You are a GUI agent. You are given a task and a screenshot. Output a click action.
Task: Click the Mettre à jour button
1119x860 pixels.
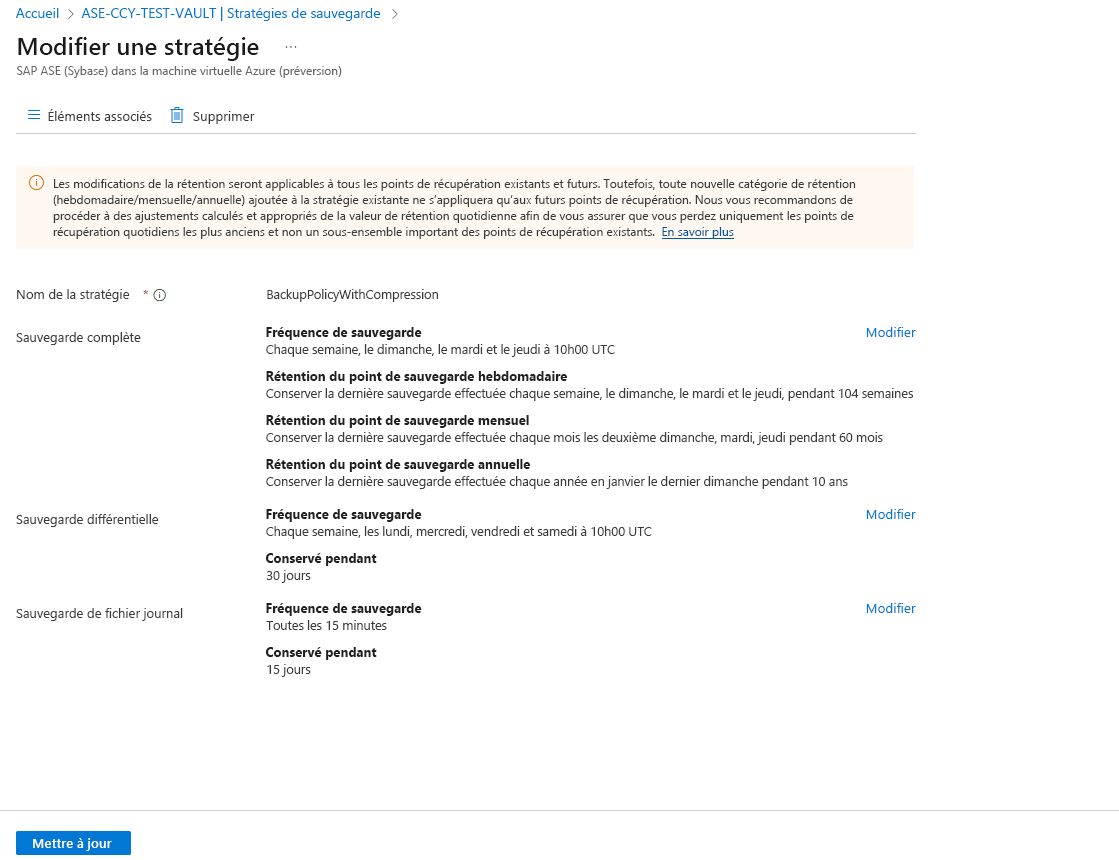point(73,842)
